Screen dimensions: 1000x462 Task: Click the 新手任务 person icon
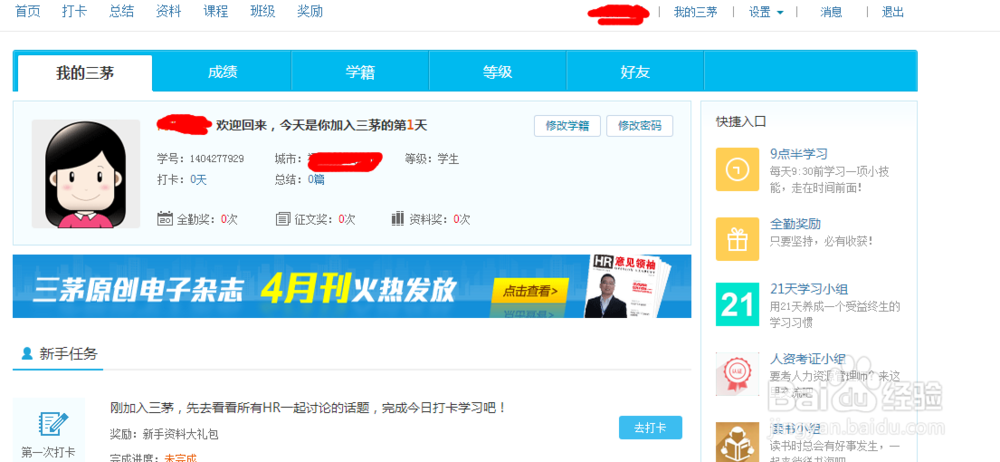click(27, 353)
